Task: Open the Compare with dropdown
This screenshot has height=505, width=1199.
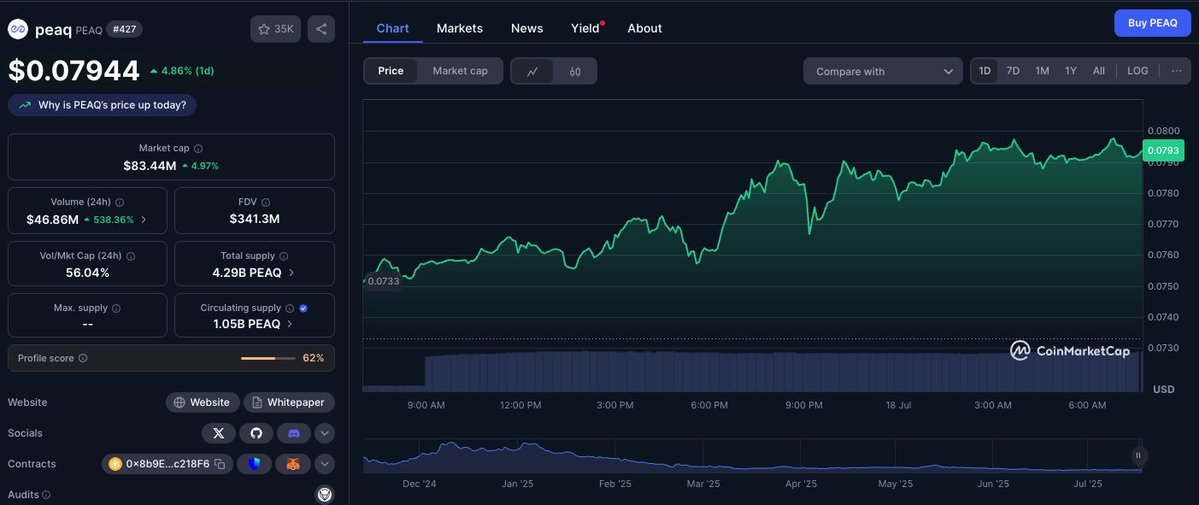Action: pos(883,71)
